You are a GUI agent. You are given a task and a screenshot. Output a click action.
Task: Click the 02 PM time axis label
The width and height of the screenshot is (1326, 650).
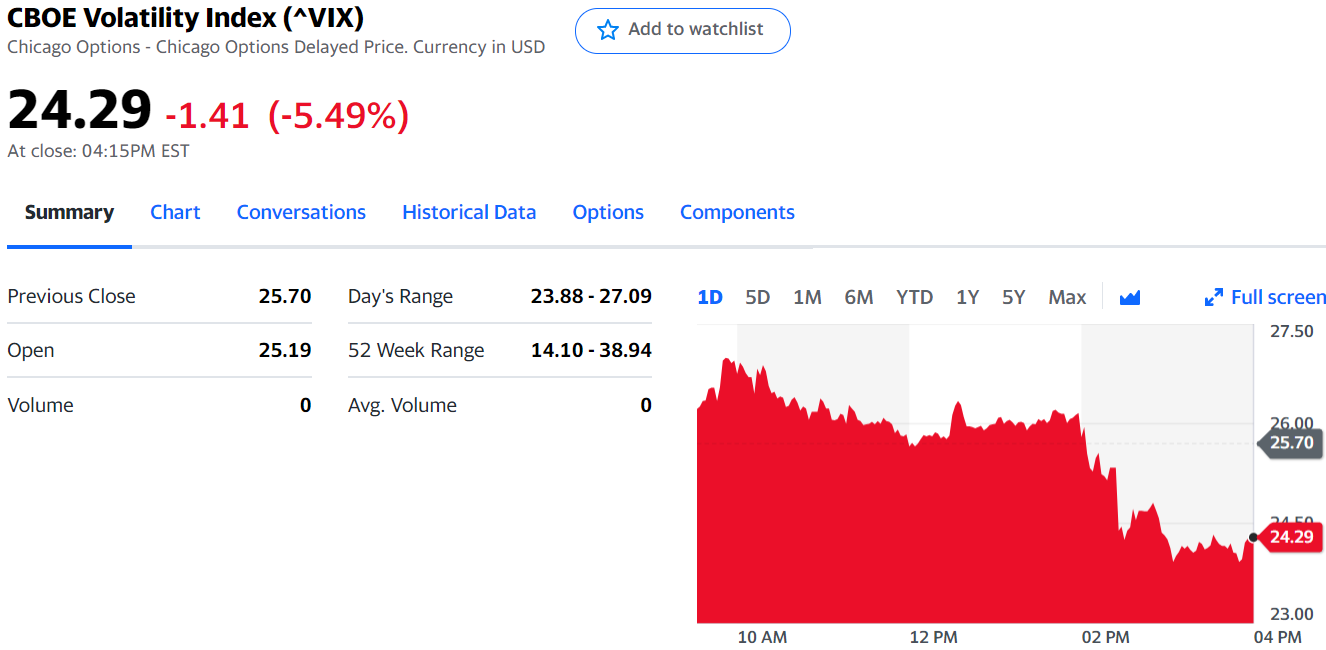[1105, 637]
